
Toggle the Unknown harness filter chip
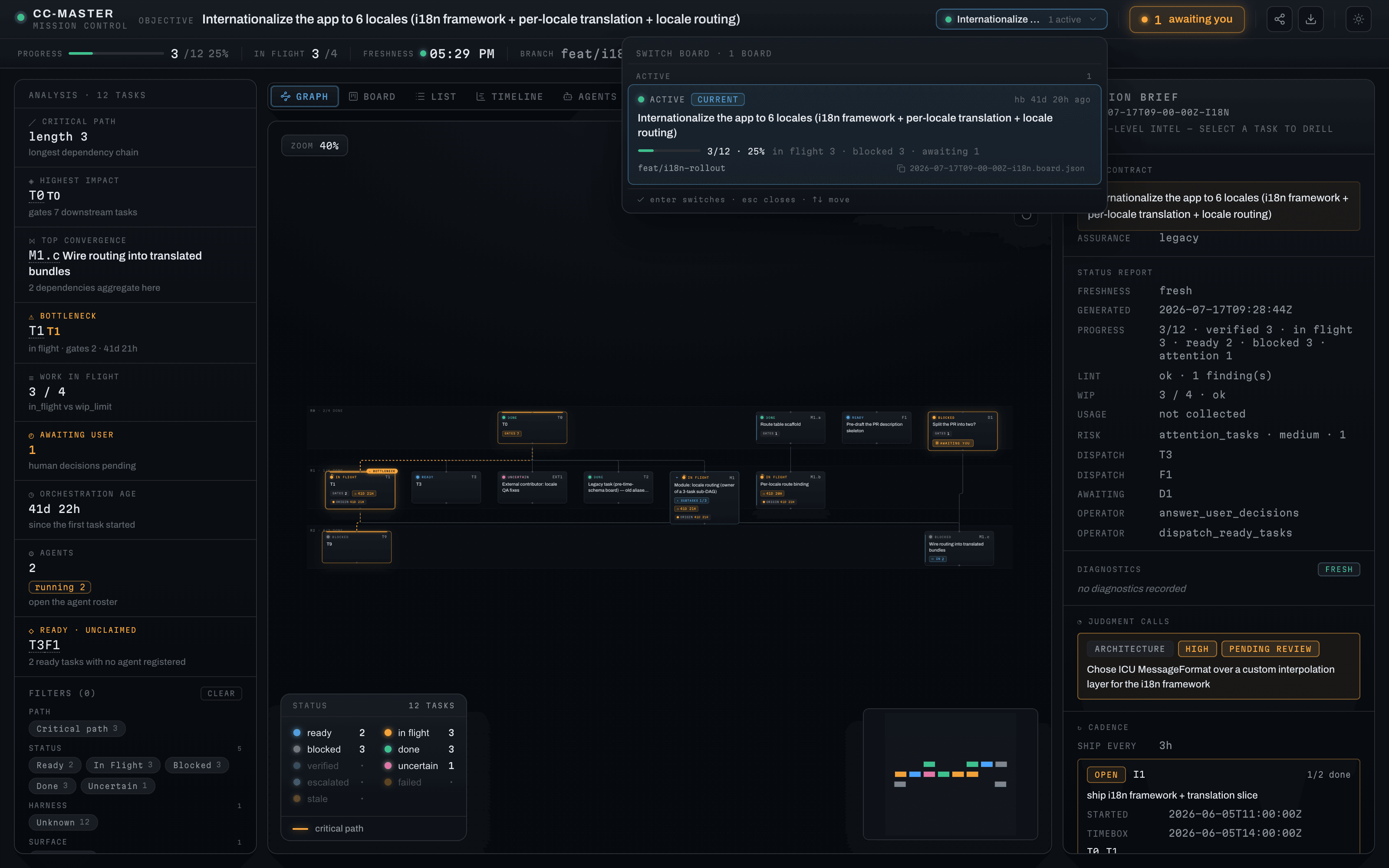point(63,822)
